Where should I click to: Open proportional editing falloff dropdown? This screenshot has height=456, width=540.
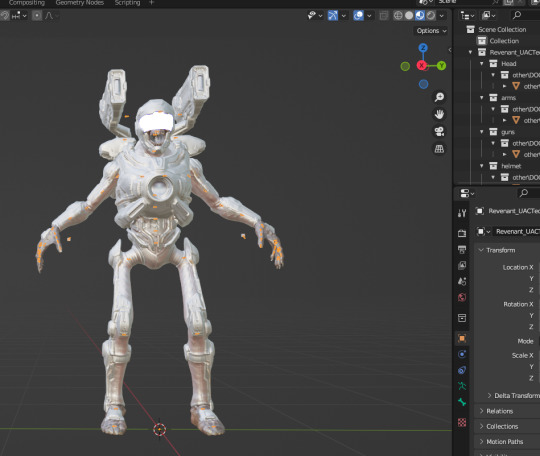point(51,15)
